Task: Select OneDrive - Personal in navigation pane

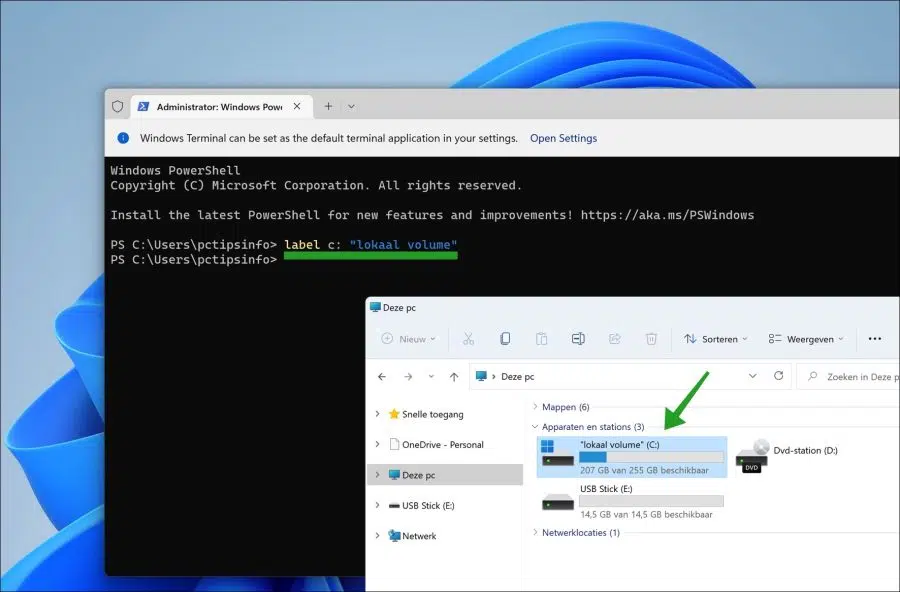Action: click(x=443, y=444)
